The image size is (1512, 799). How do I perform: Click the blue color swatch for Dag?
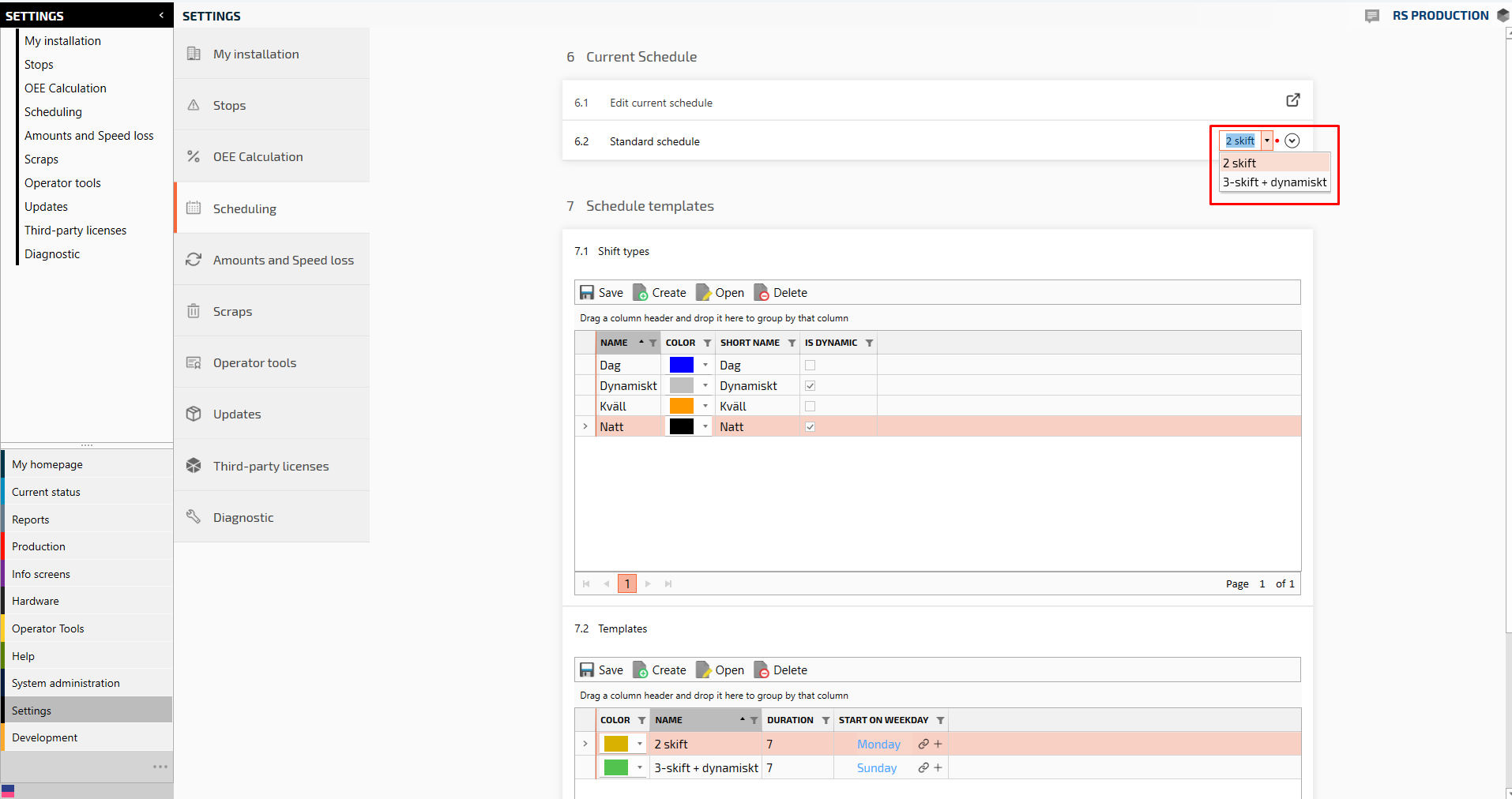click(x=681, y=365)
